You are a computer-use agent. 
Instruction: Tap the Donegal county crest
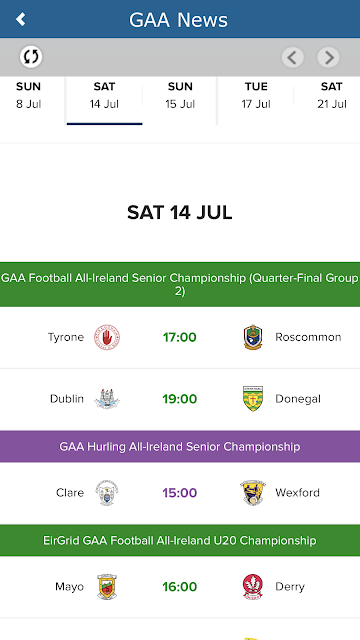tap(253, 399)
